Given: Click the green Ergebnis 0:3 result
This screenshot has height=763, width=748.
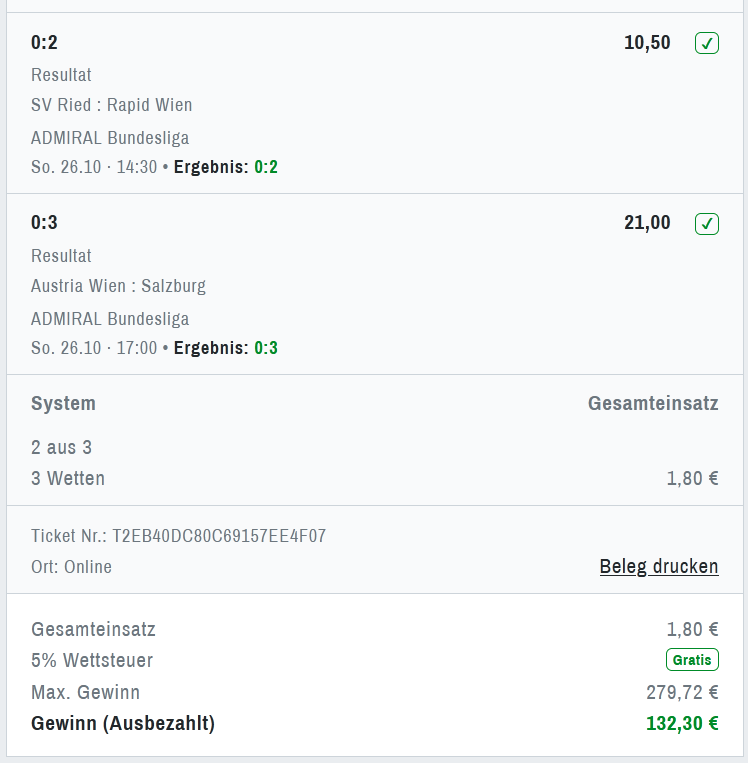Looking at the screenshot, I should [x=266, y=348].
